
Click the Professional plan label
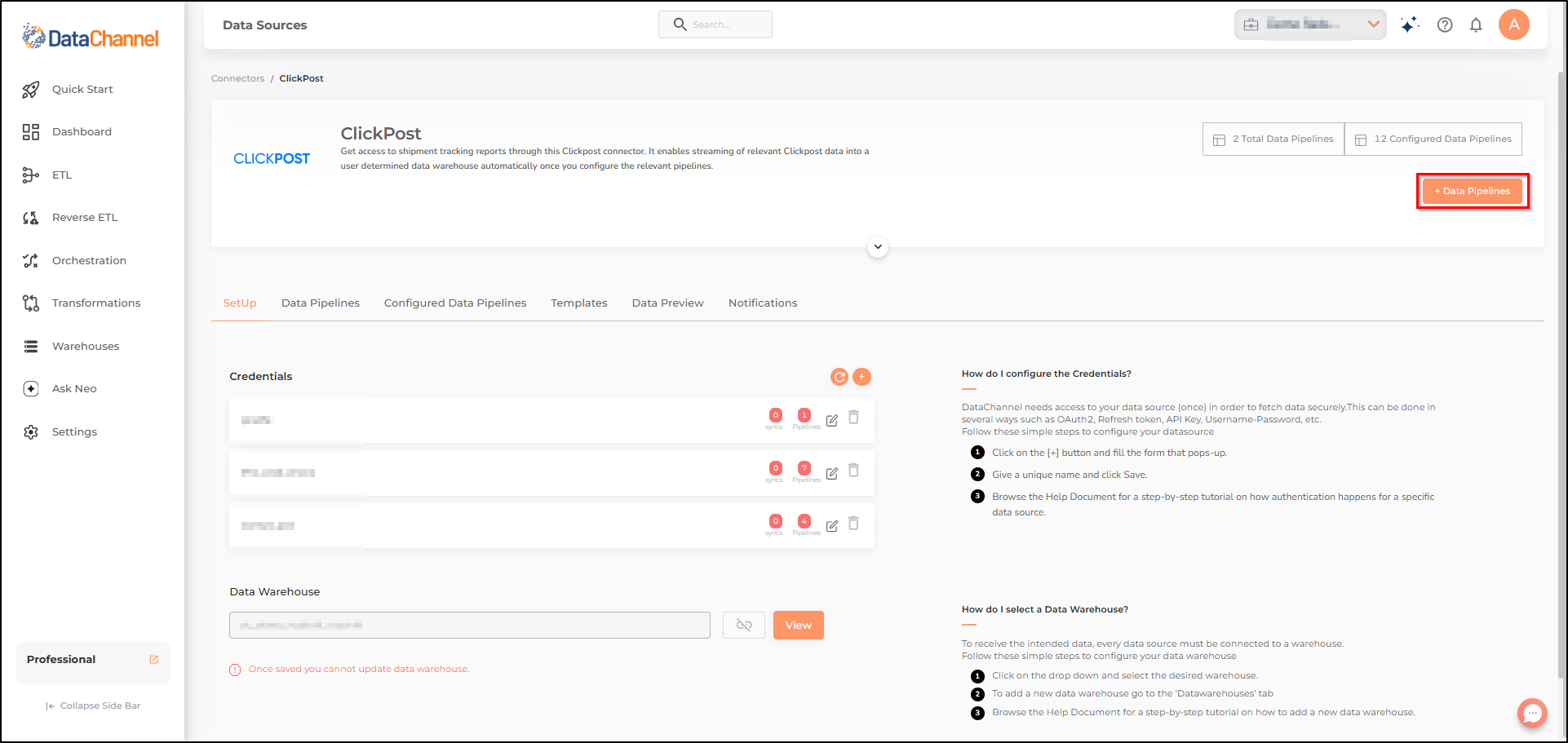(x=61, y=660)
